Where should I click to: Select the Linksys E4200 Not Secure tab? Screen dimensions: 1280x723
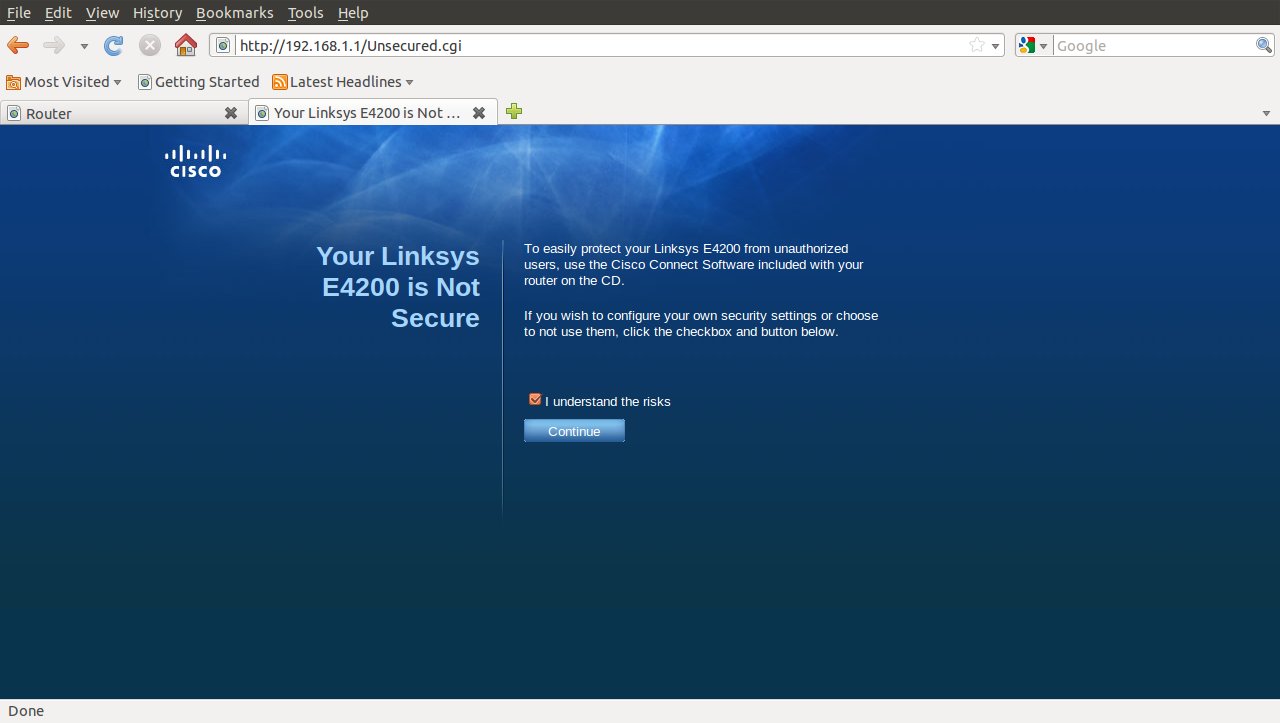[372, 113]
